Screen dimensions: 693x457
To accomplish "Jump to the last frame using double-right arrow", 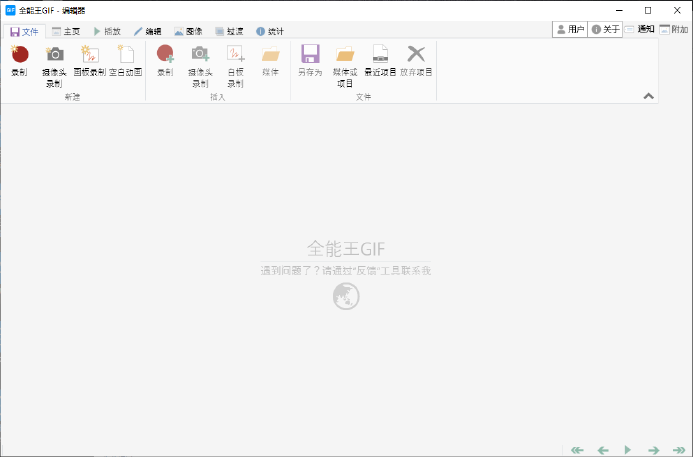I will [x=679, y=450].
